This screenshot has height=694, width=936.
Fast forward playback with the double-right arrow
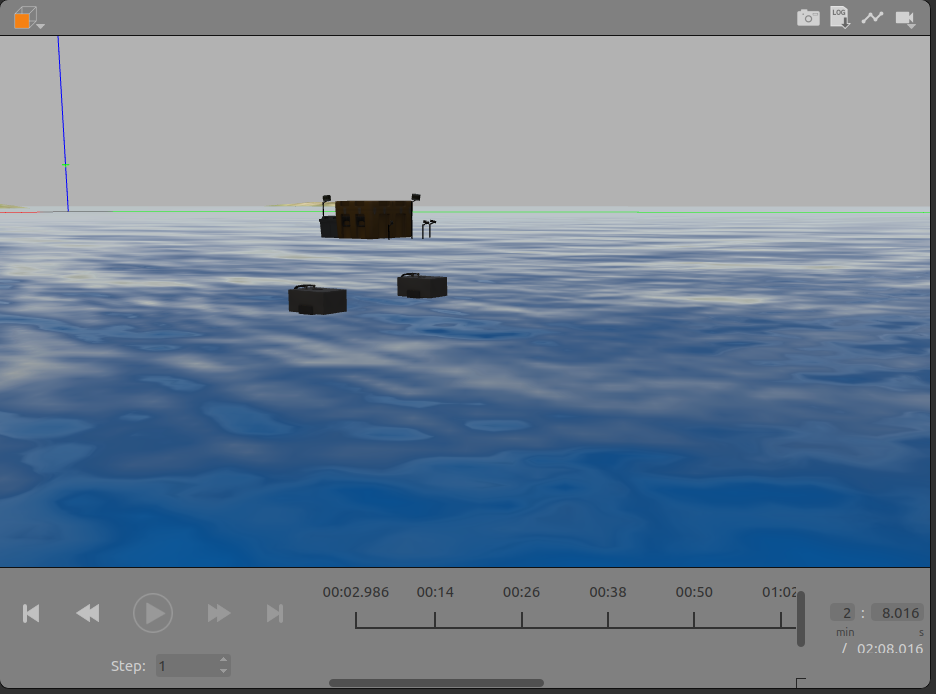click(218, 613)
